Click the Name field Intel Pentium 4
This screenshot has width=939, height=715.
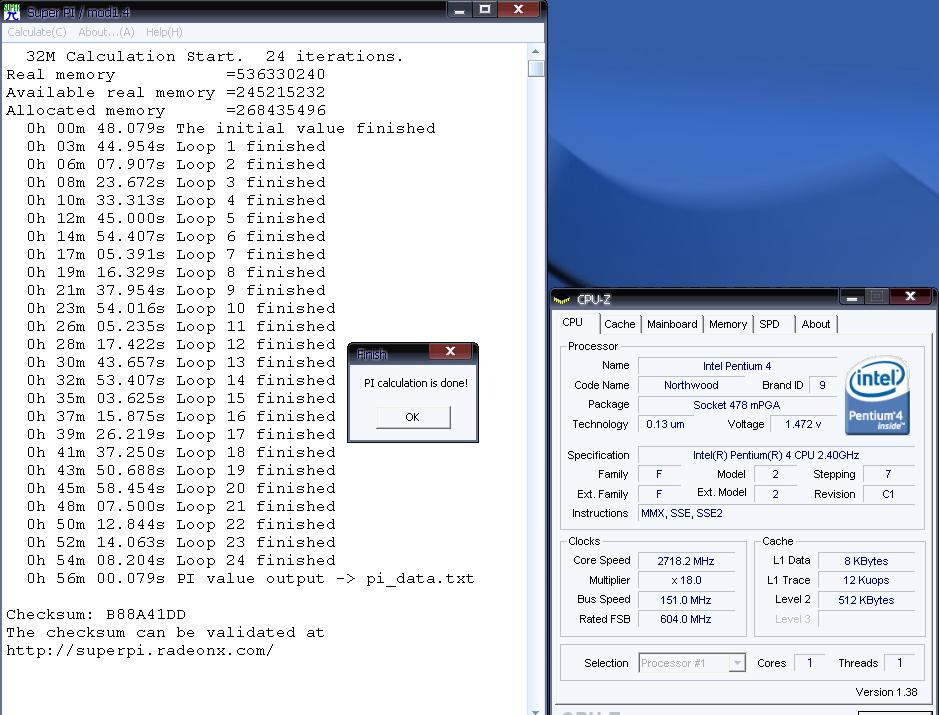737,366
